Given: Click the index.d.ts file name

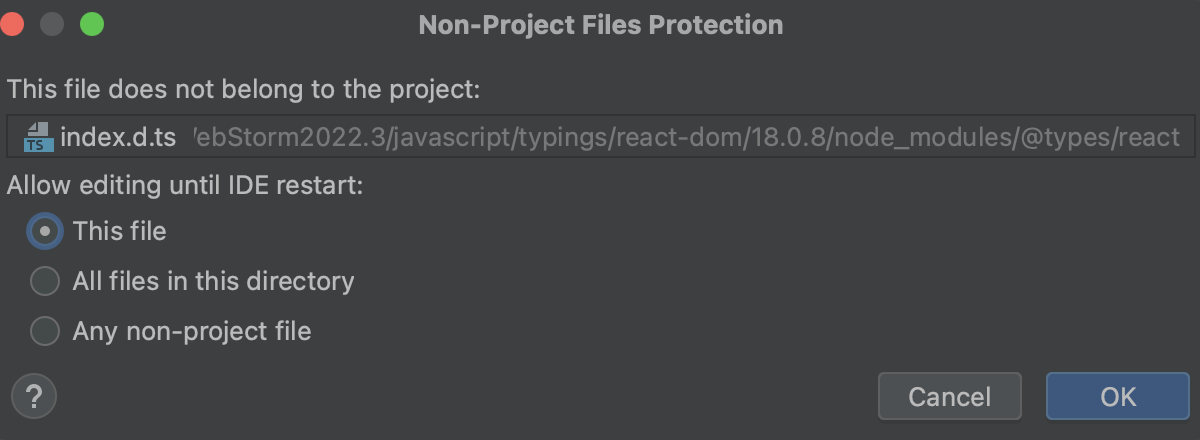Looking at the screenshot, I should pyautogui.click(x=118, y=137).
